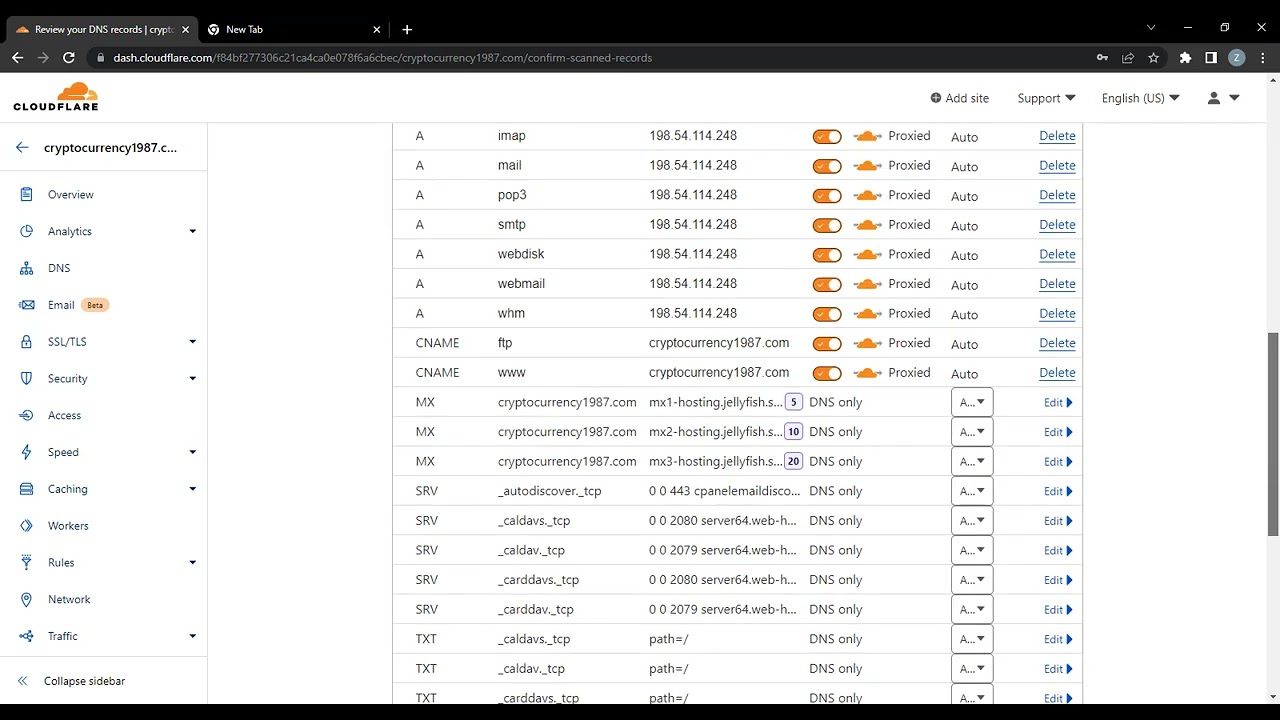Open the Access icon in sidebar
1280x720 pixels.
click(27, 415)
